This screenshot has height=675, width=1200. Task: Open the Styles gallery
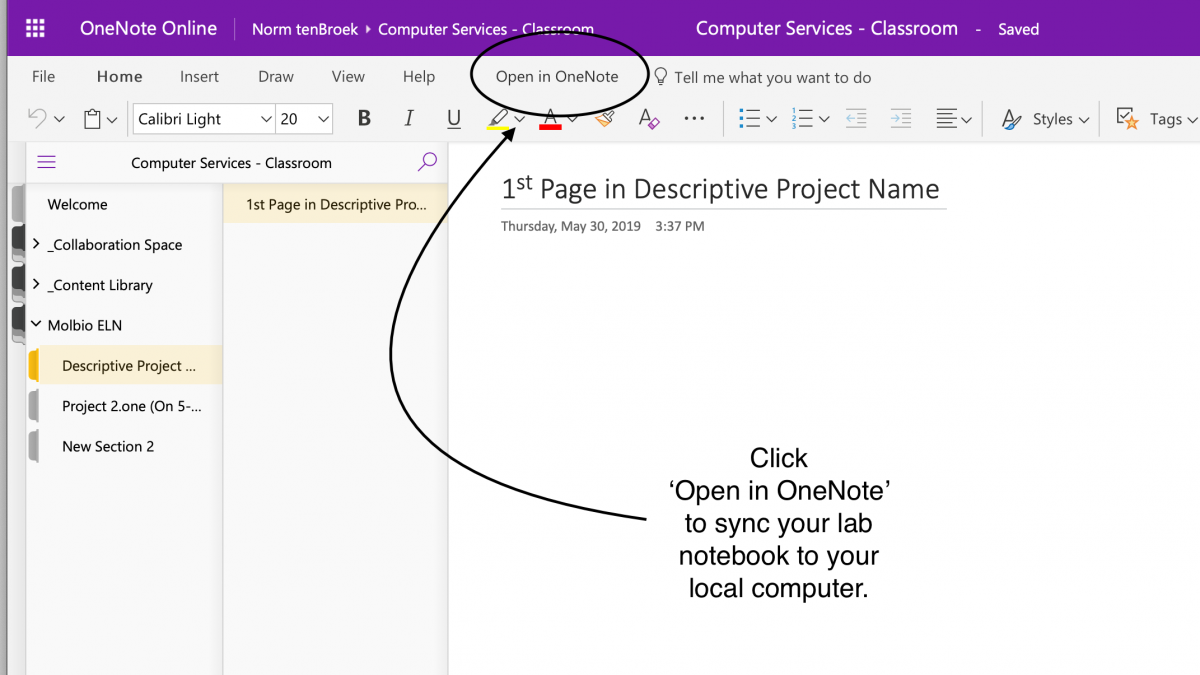pyautogui.click(x=1044, y=119)
